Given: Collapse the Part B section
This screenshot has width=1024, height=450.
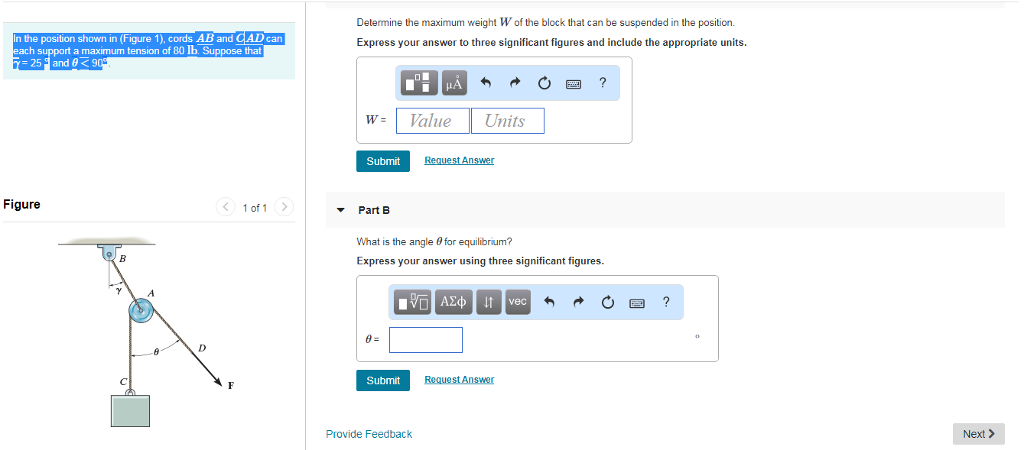Looking at the screenshot, I should tap(340, 210).
